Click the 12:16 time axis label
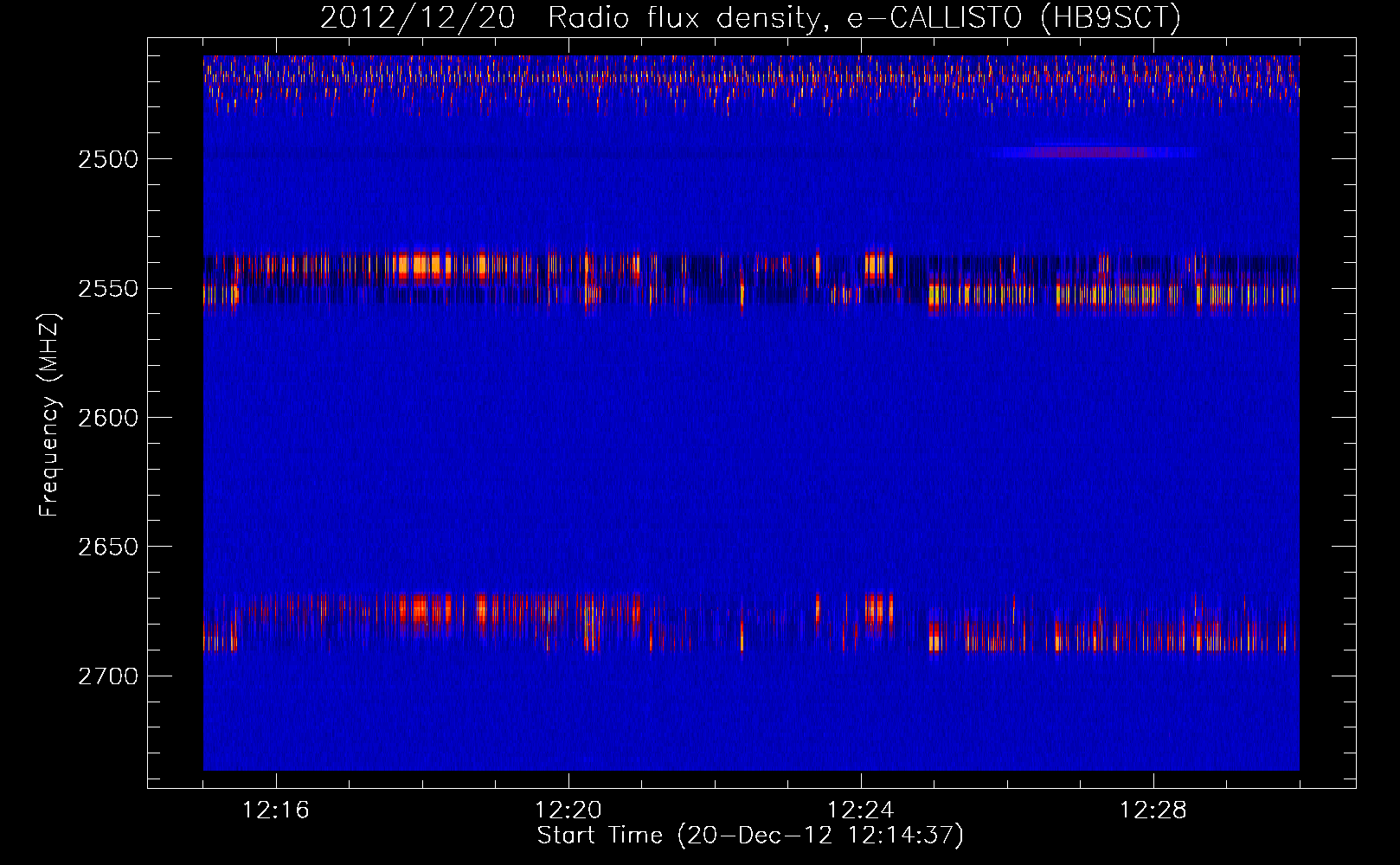 (276, 811)
